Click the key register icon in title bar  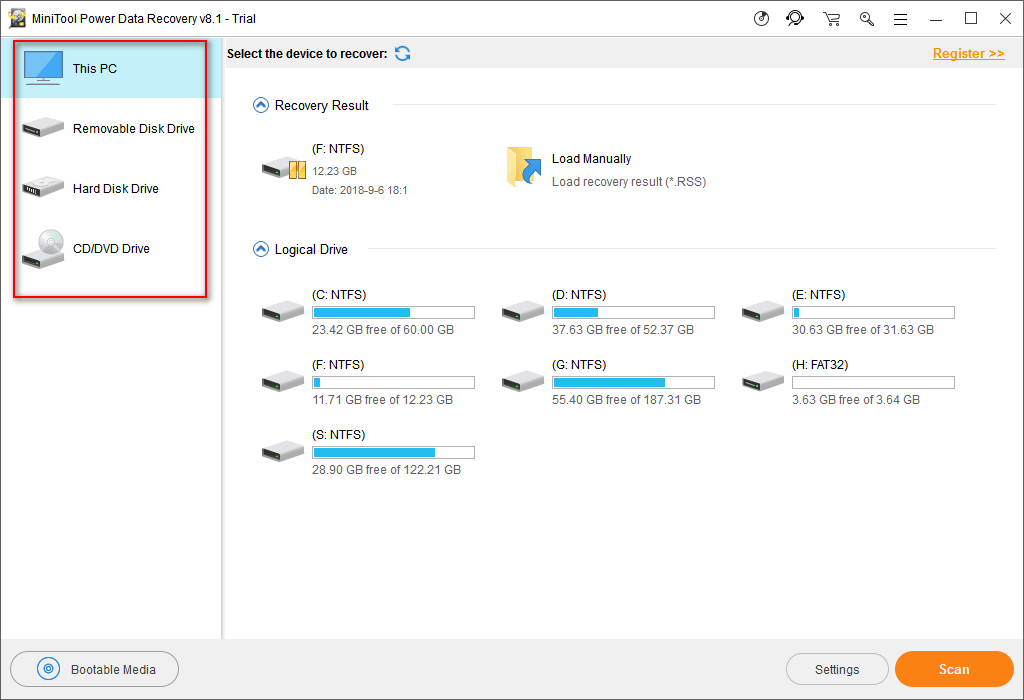pos(867,19)
